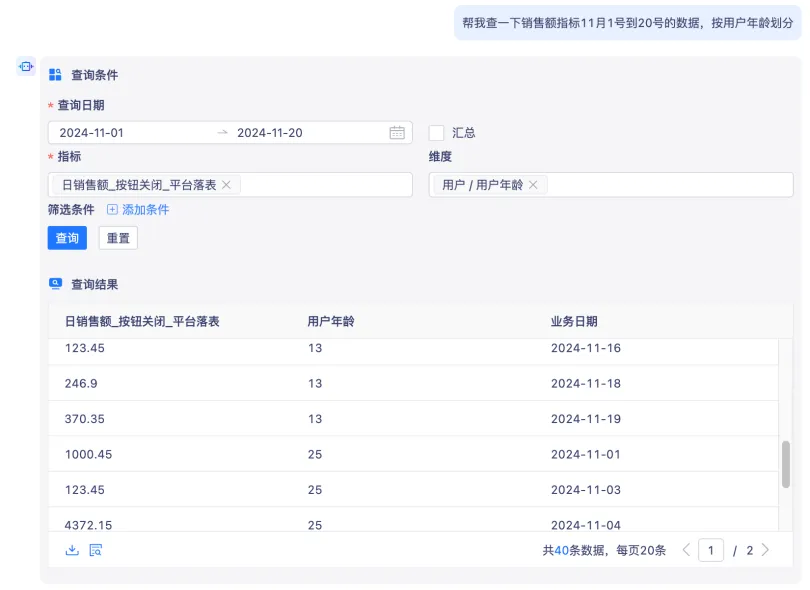This screenshot has width=810, height=590.
Task: Click the page number input box
Action: coord(711,550)
